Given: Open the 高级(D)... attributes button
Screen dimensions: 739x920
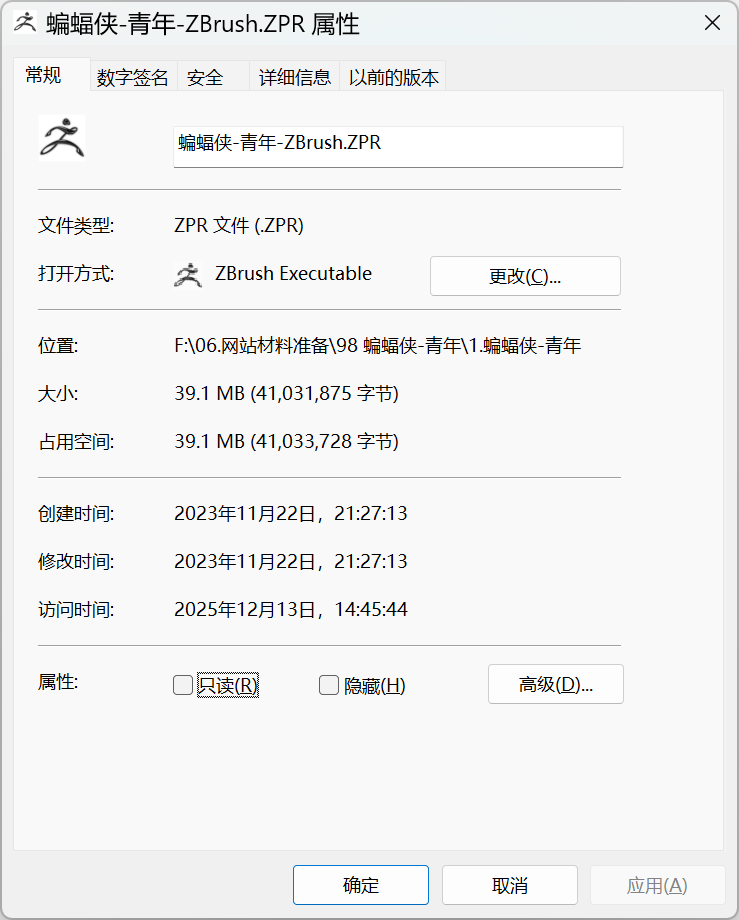Looking at the screenshot, I should click(555, 684).
